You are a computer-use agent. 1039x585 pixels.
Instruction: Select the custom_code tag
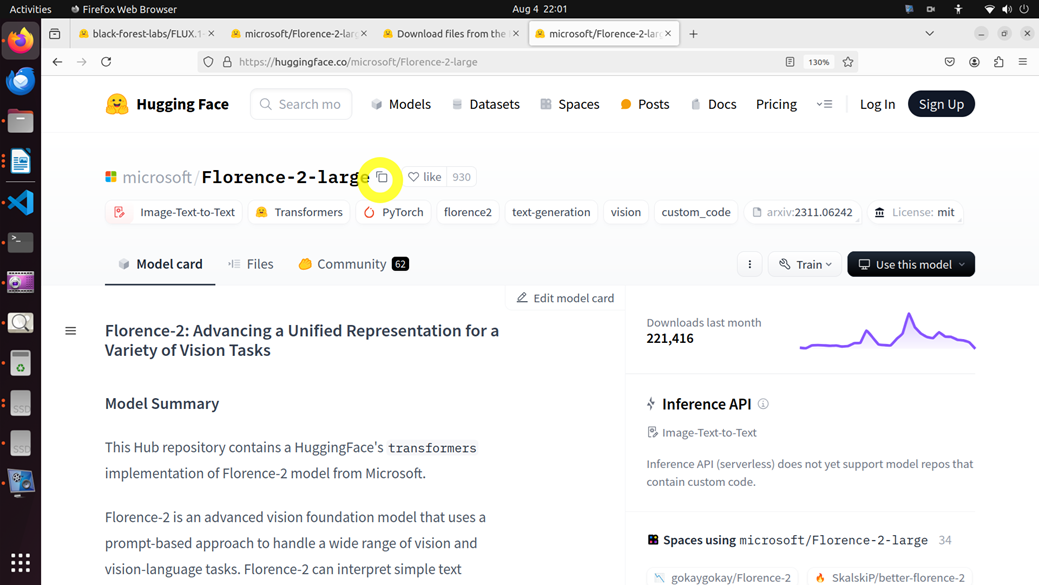pos(696,212)
